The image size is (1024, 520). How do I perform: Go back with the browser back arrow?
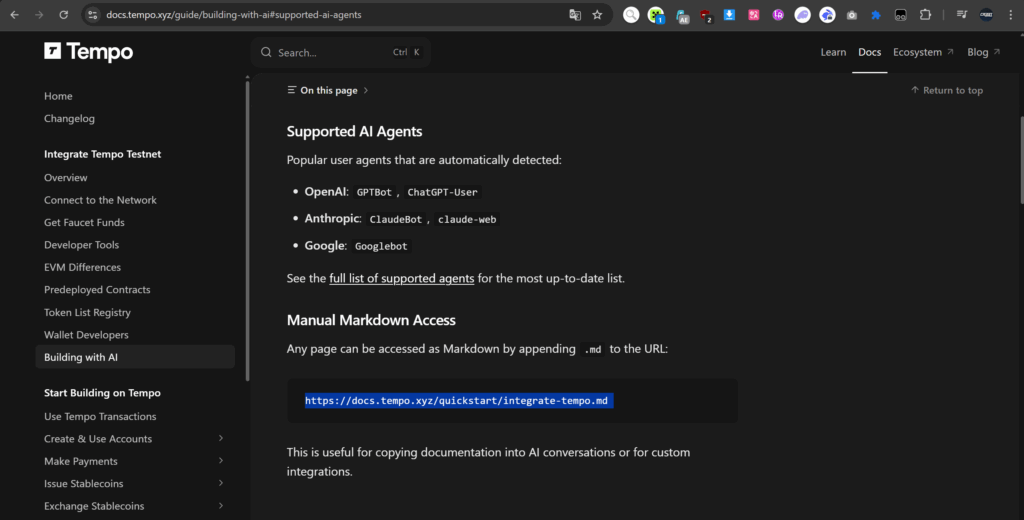tap(14, 14)
